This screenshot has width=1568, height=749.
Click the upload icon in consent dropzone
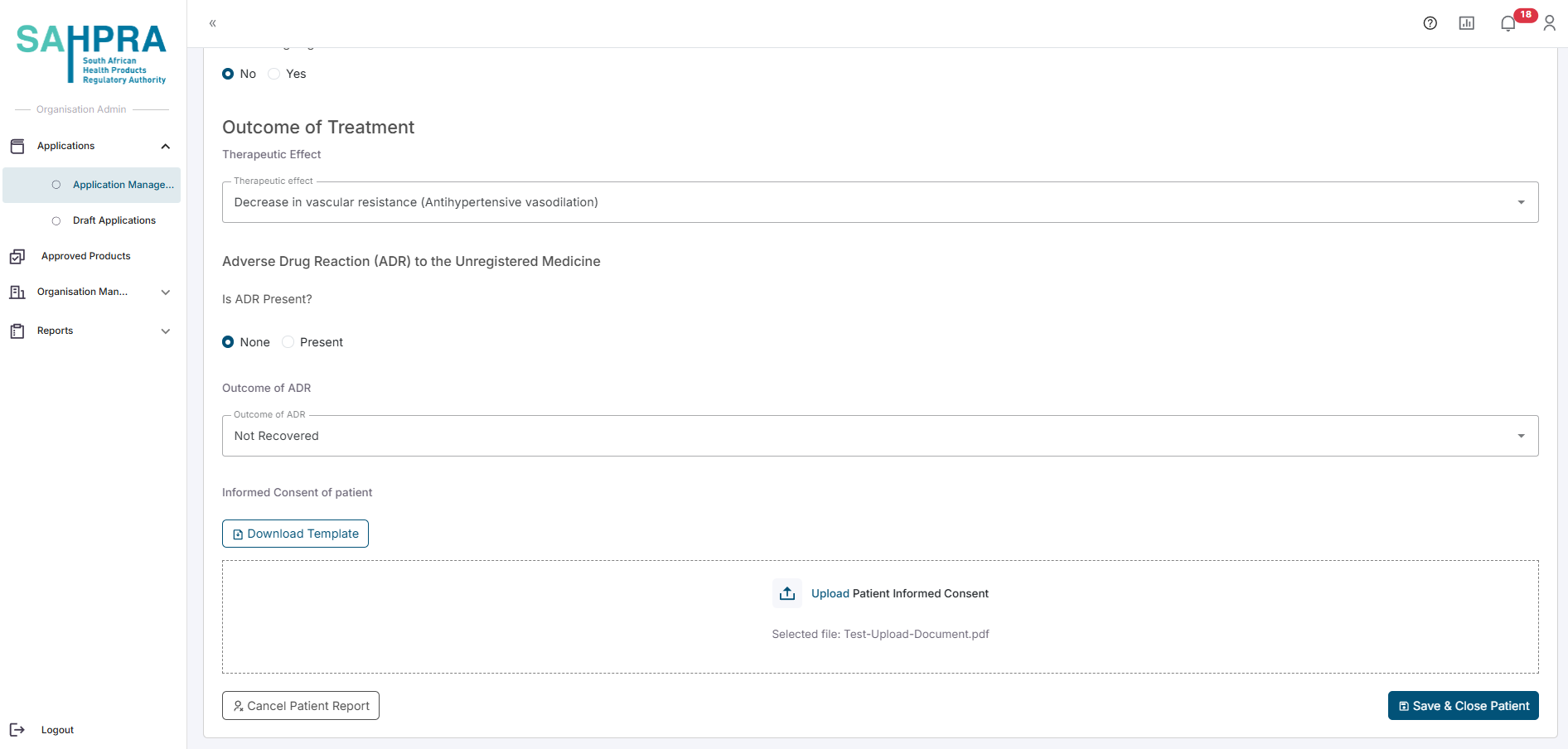pyautogui.click(x=787, y=593)
